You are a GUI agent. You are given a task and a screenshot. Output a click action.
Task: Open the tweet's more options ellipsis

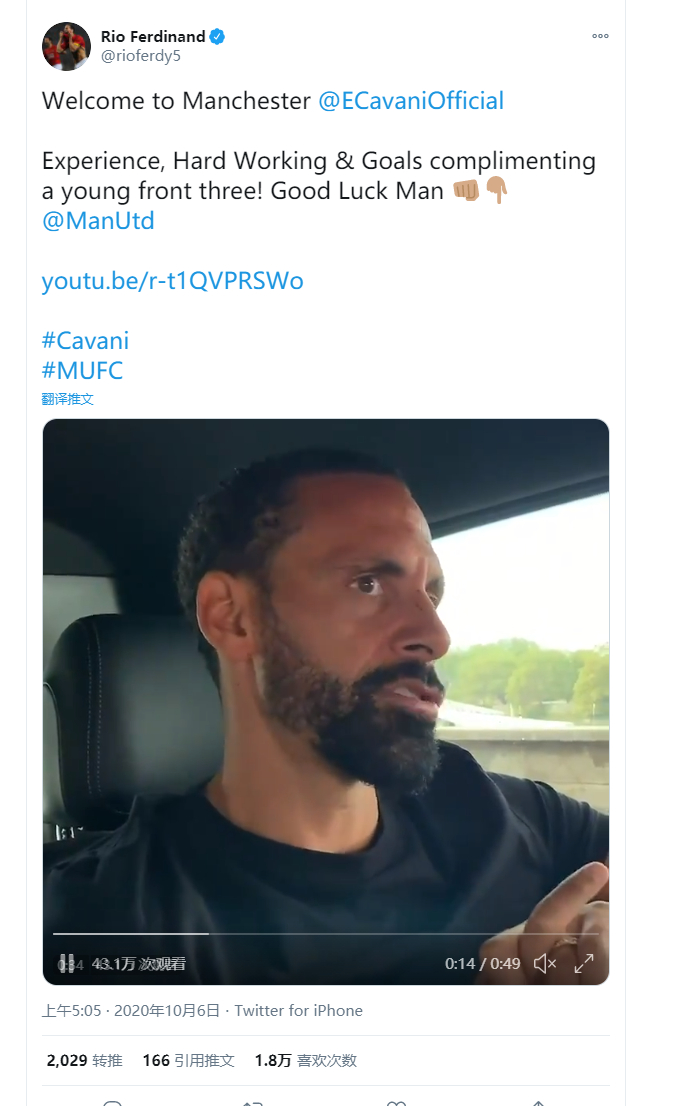click(600, 36)
